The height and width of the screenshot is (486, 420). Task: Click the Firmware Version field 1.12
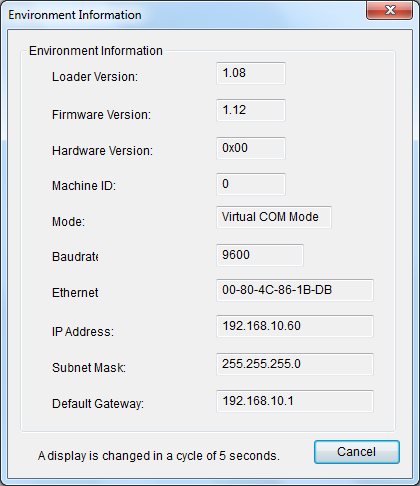251,110
